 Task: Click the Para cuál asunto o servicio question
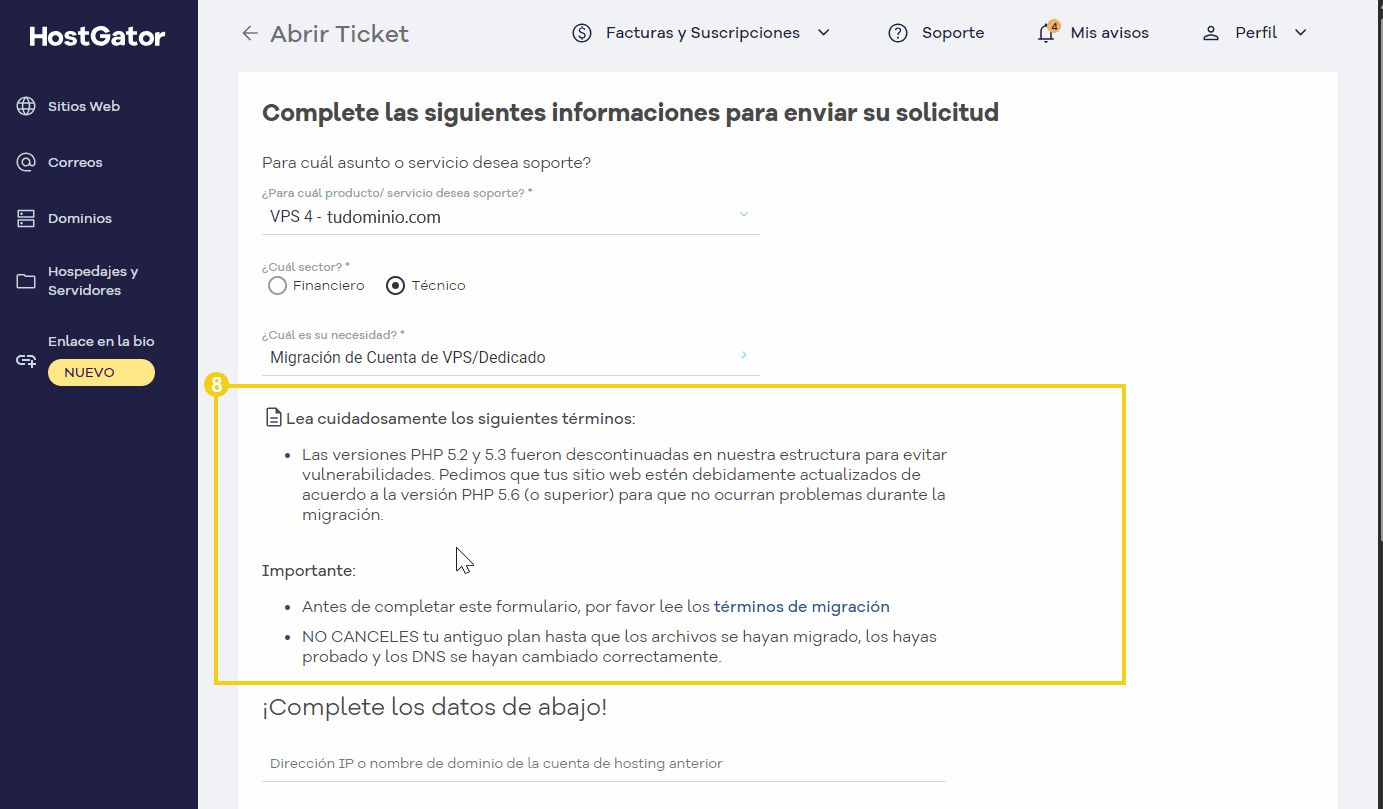coord(426,162)
